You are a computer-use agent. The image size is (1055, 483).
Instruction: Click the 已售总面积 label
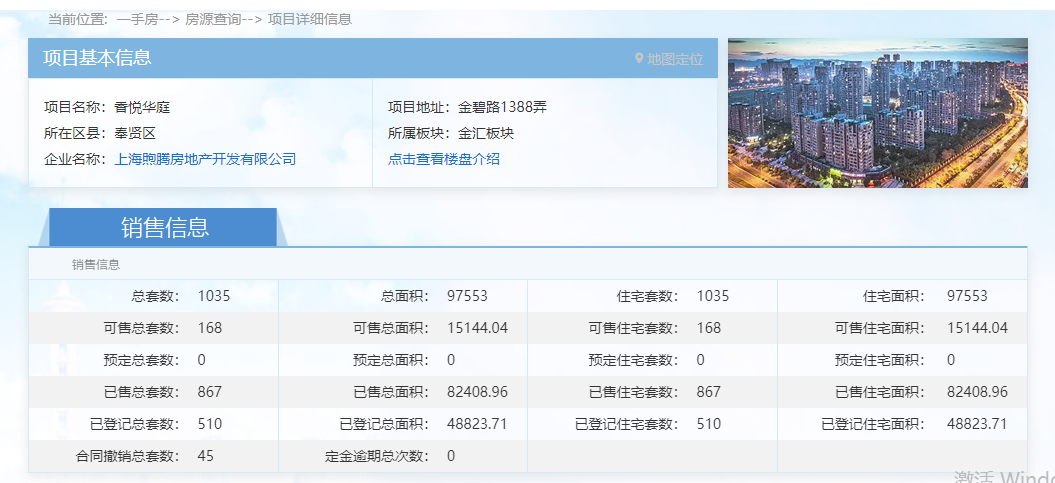click(x=391, y=392)
